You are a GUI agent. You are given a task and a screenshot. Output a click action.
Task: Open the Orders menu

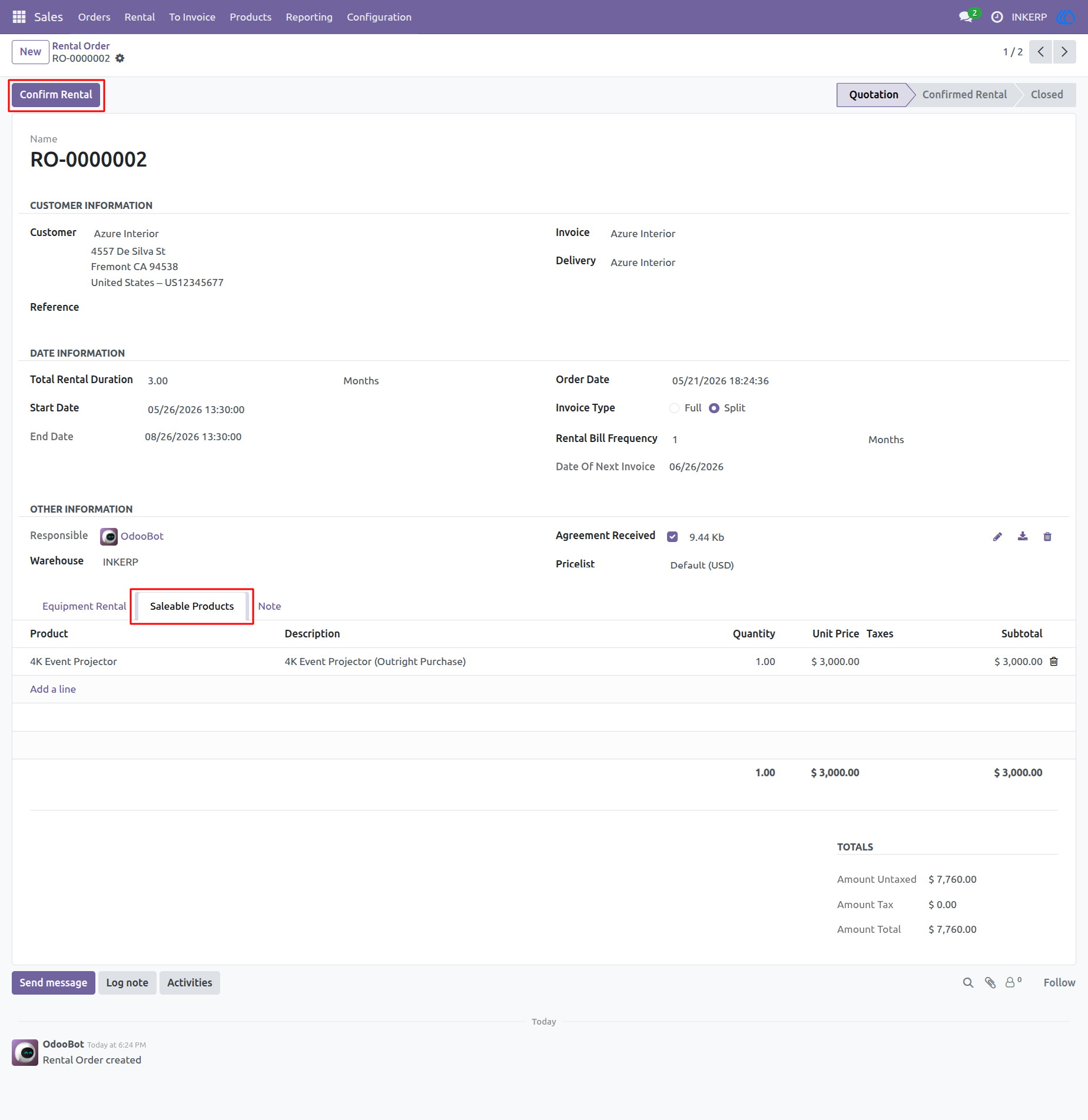94,17
